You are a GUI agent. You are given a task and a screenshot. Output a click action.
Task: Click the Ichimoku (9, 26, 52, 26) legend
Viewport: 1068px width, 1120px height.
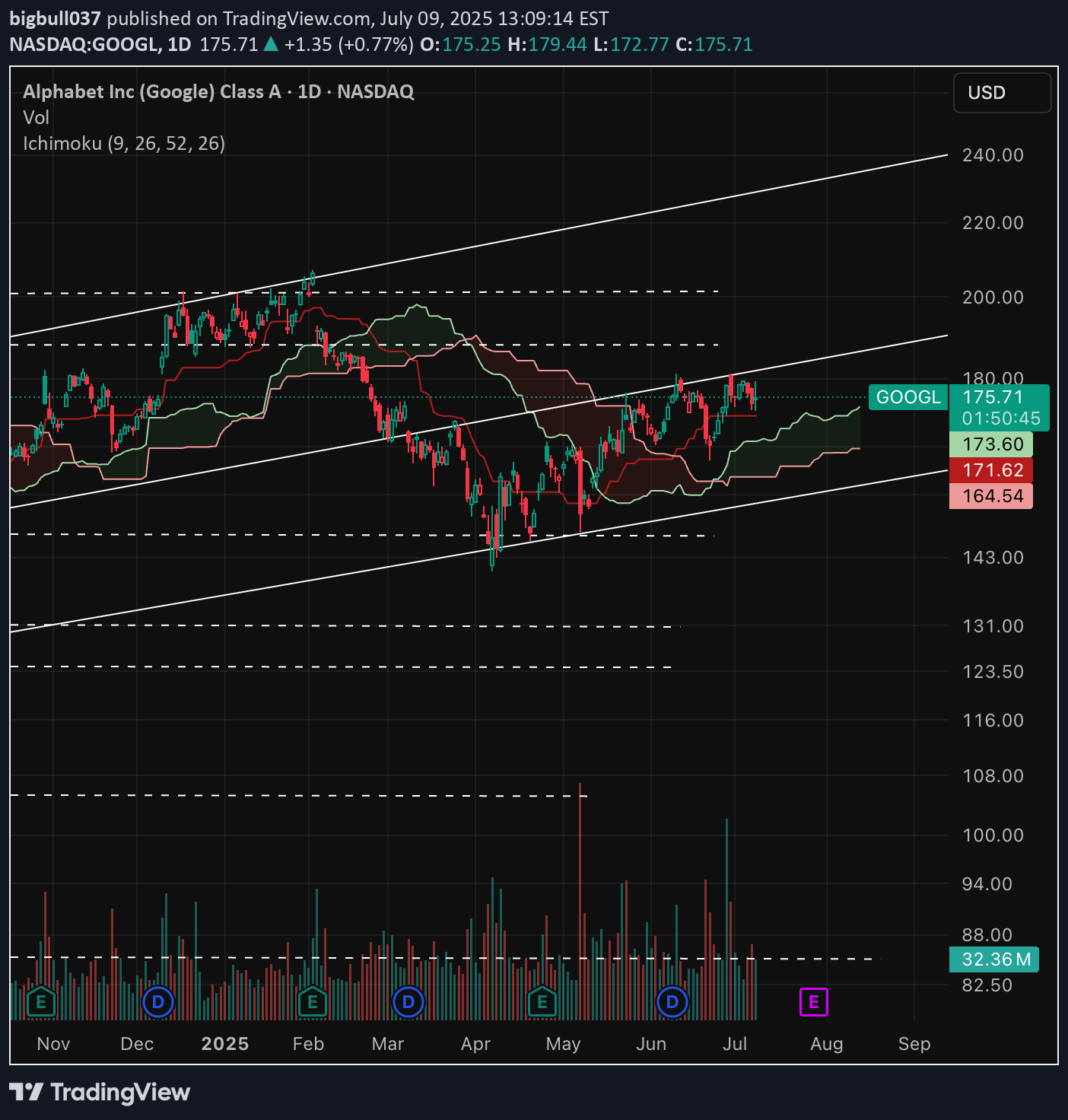coord(124,143)
